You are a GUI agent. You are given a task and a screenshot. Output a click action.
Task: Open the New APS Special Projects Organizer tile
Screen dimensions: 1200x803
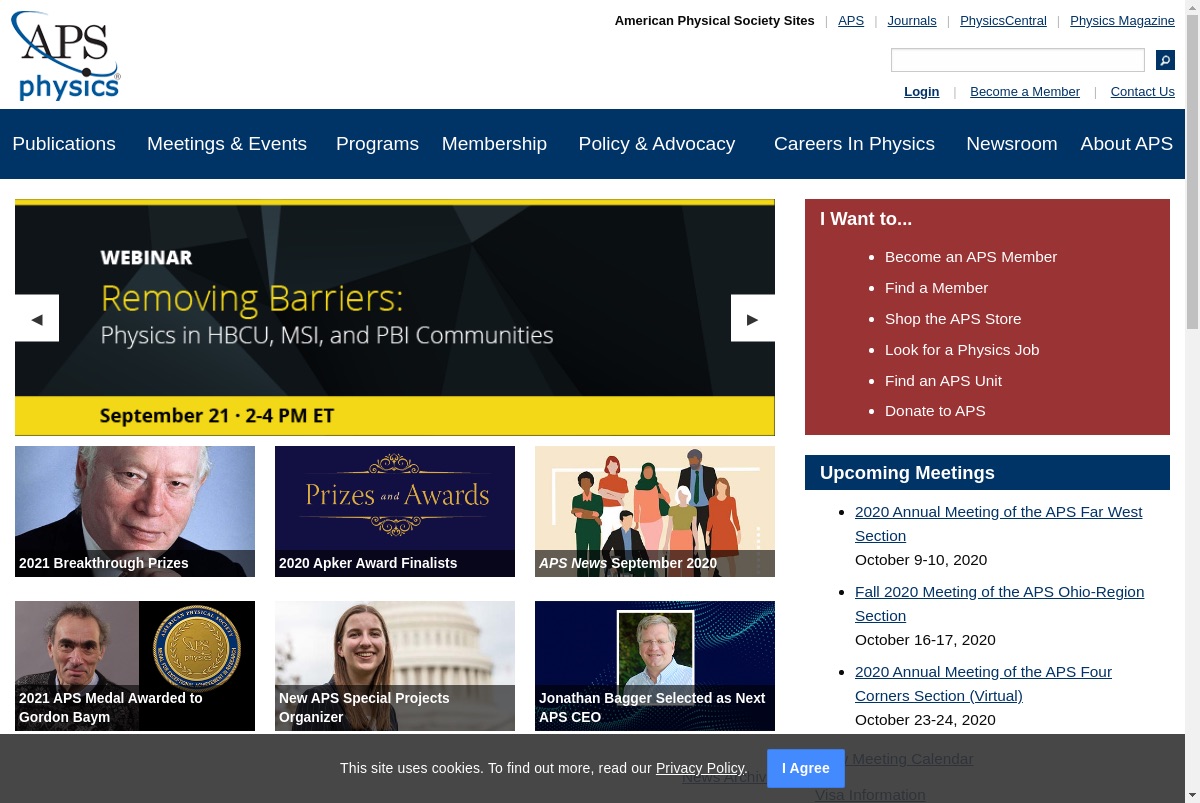[395, 666]
